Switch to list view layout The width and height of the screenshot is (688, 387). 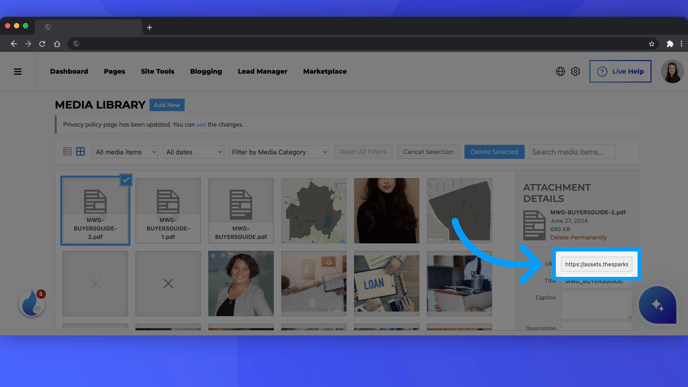point(67,152)
